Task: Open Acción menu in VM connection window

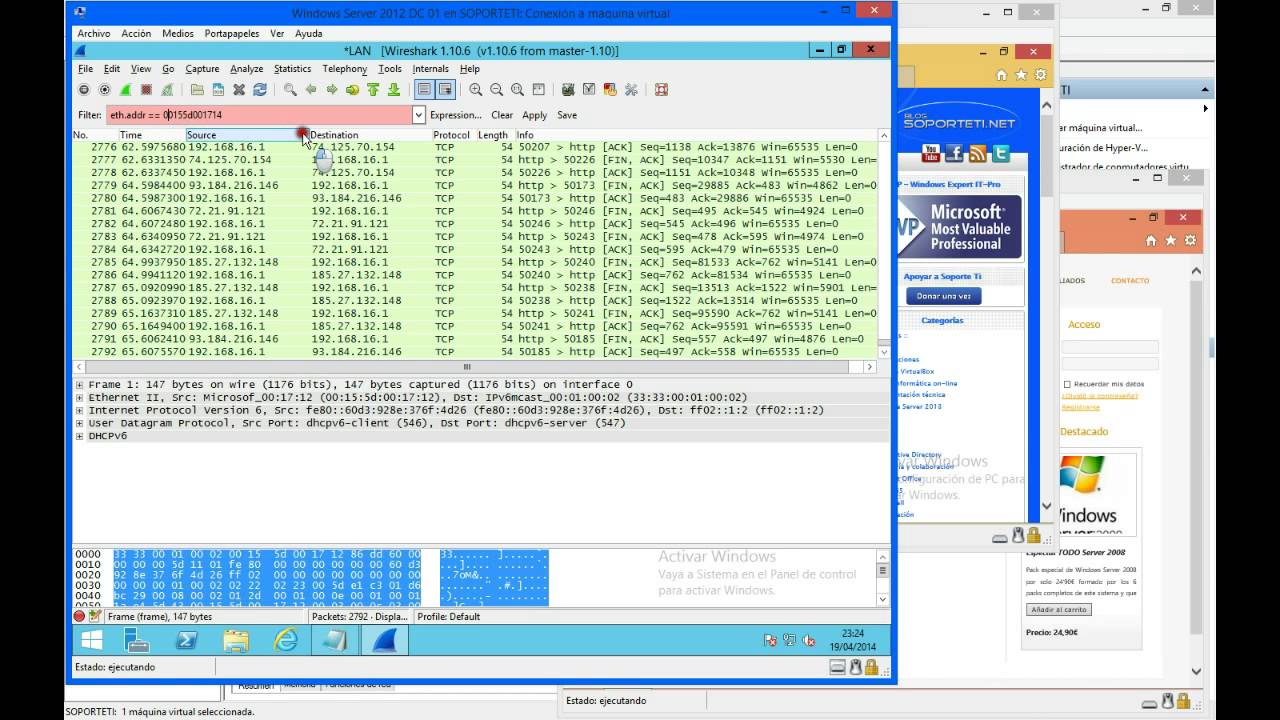Action: 136,33
